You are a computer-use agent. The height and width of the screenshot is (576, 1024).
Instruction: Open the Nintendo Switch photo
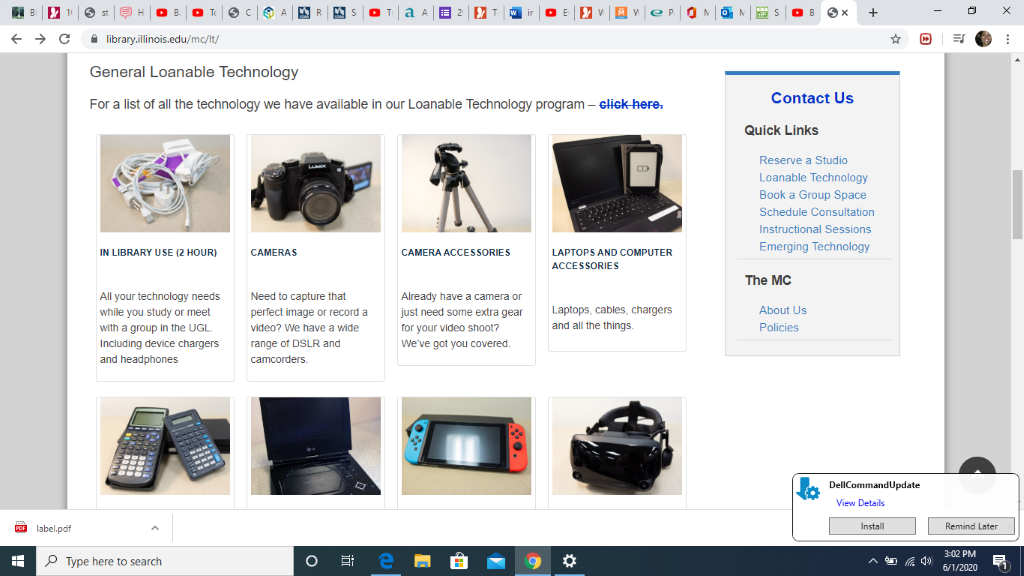(466, 446)
